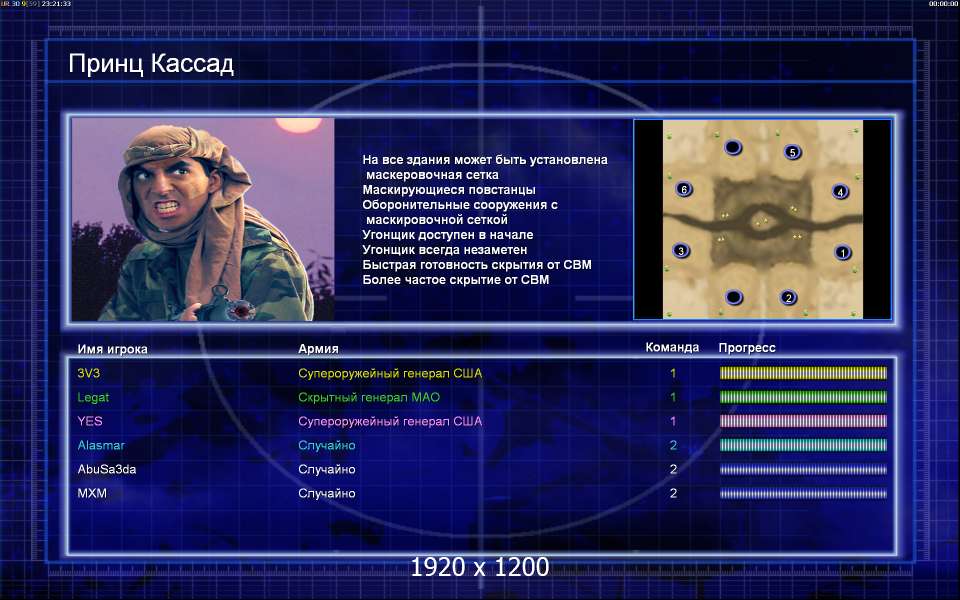Click start position marker 5 on the minimap
The width and height of the screenshot is (960, 600).
tap(792, 152)
